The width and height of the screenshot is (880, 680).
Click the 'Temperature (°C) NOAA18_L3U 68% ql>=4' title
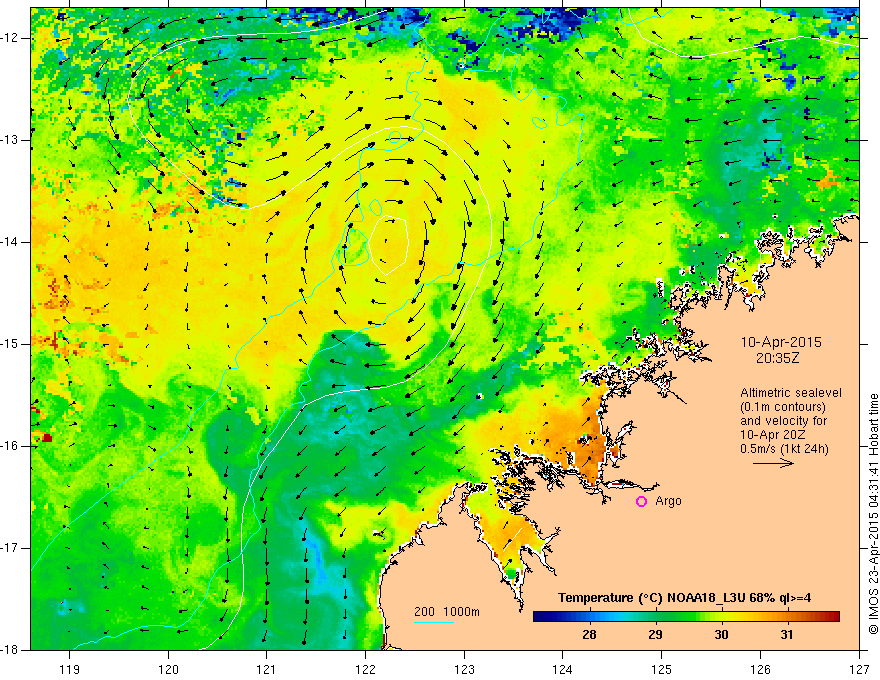point(684,598)
